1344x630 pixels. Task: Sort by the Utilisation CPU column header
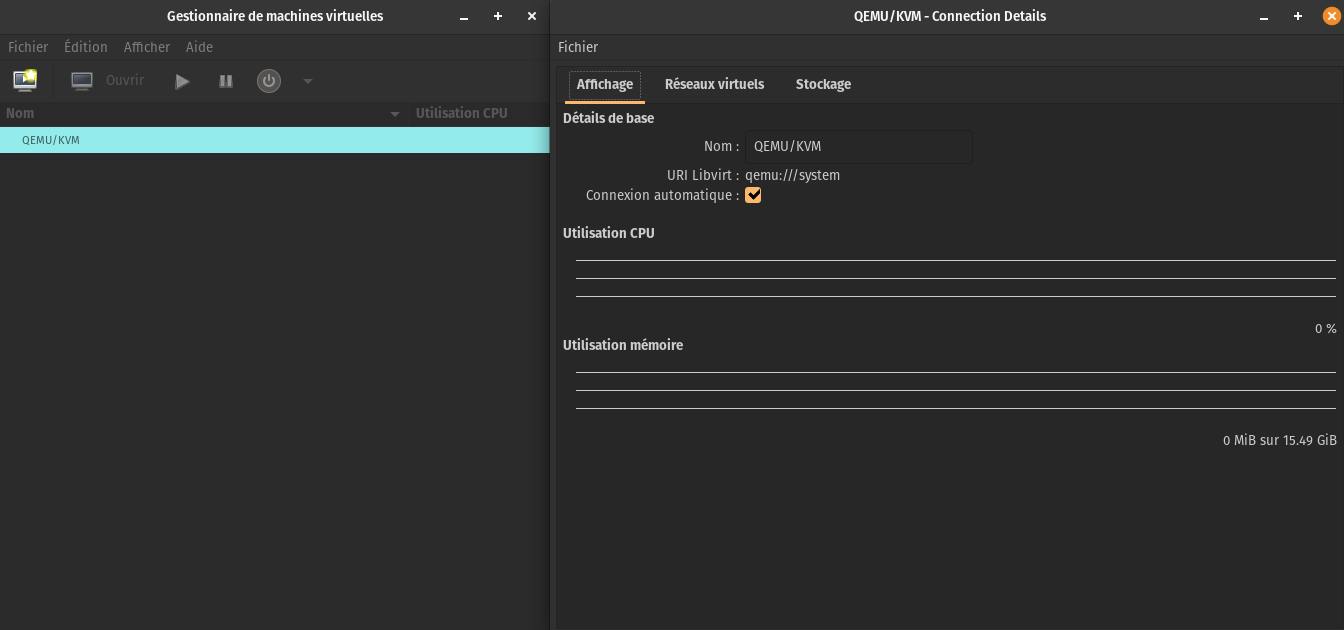[479, 114]
